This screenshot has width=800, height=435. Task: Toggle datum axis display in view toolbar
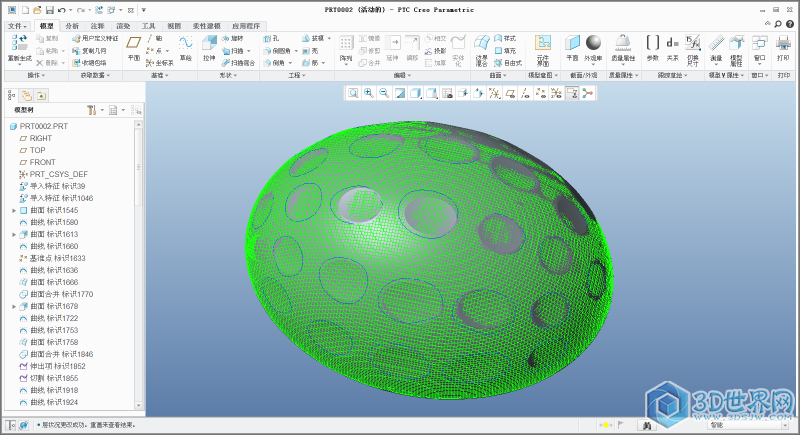(526, 93)
